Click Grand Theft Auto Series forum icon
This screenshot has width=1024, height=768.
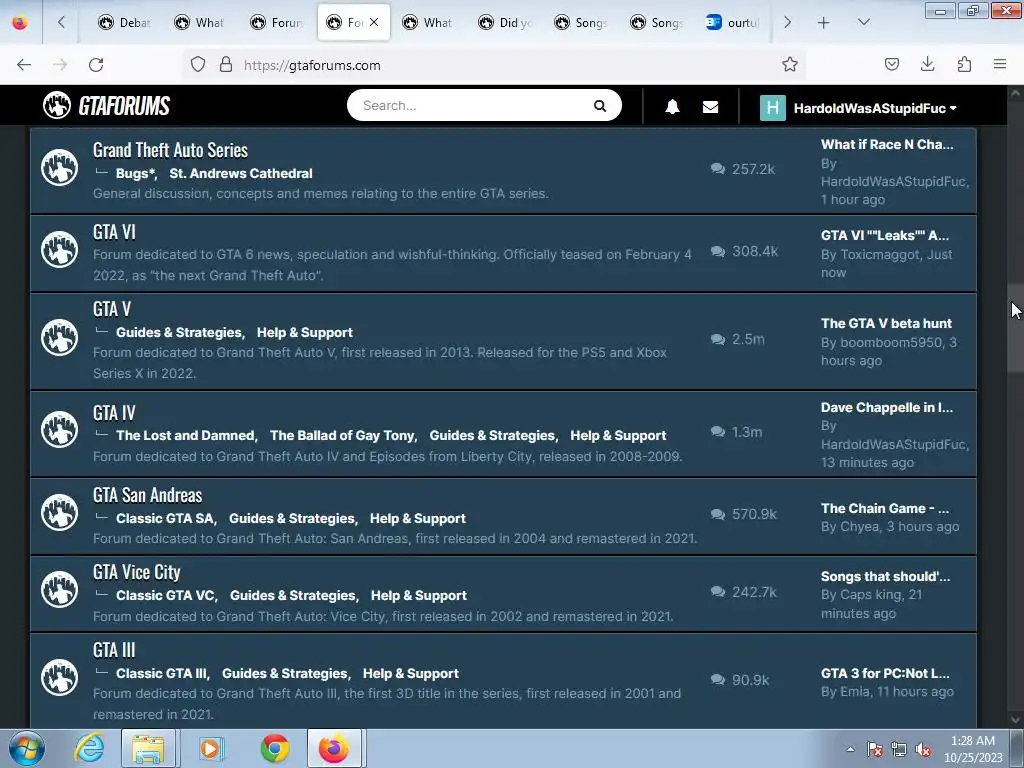(x=59, y=168)
